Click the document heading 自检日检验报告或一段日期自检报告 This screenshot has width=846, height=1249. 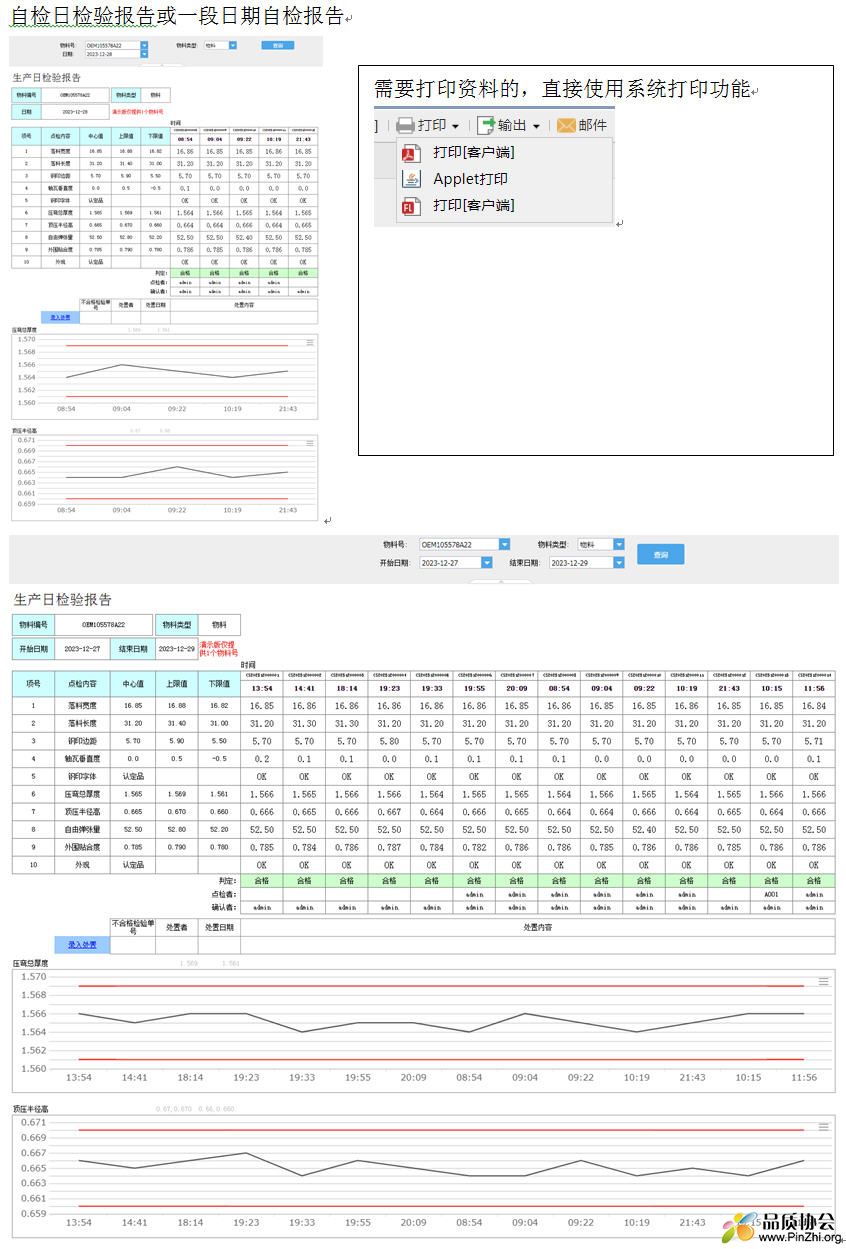[x=176, y=16]
